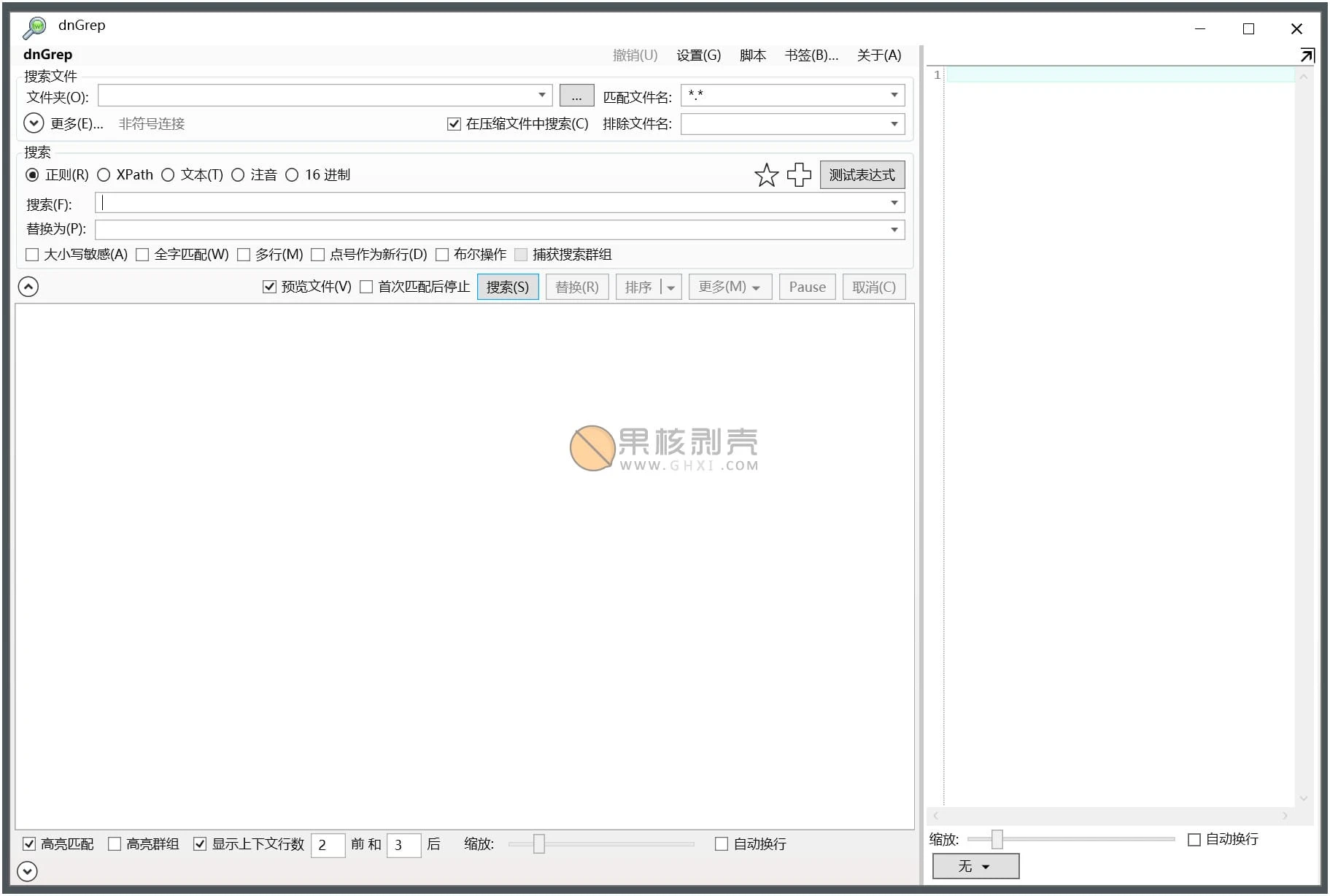Expand the 更多(E) options chevron
1330x896 pixels.
coord(33,123)
